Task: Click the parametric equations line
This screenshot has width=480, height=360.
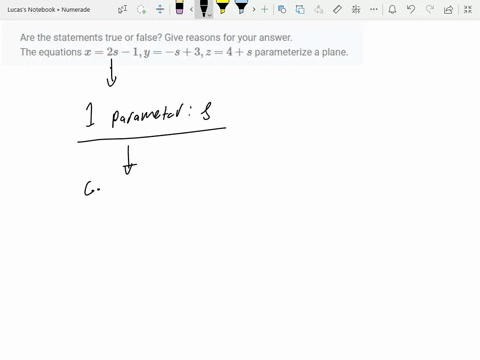Action: 184,52
